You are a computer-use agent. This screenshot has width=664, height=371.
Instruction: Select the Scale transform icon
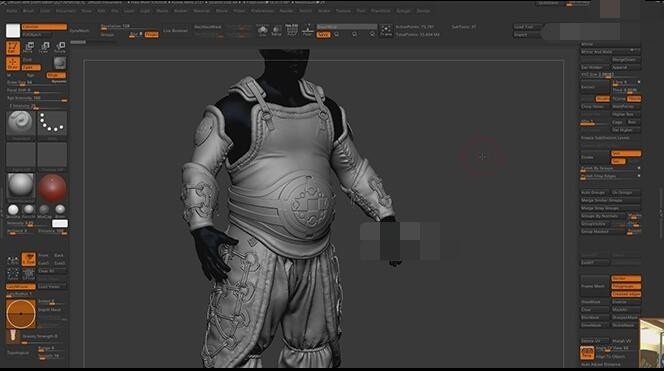pos(44,47)
